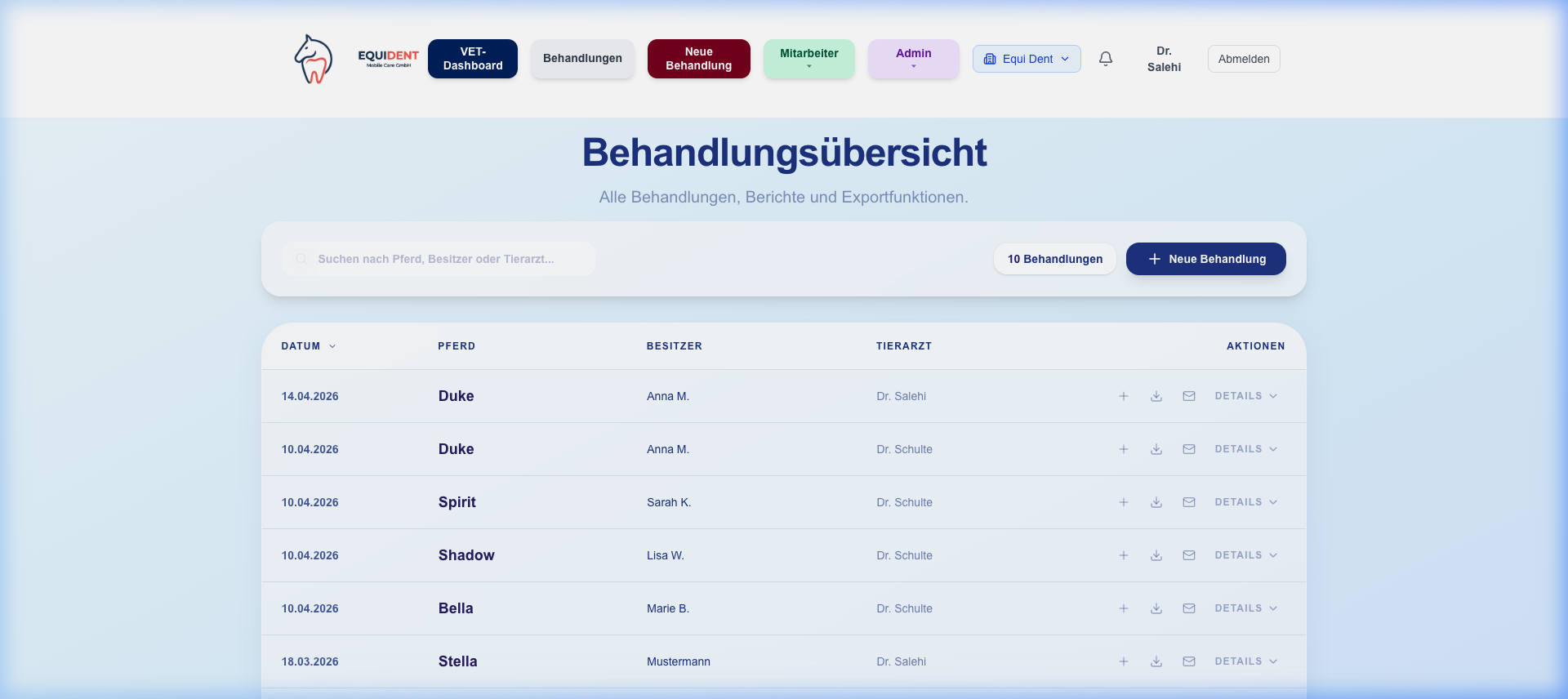Email icon in Dr. Salehi's Duke row
The height and width of the screenshot is (699, 1568).
coord(1189,396)
